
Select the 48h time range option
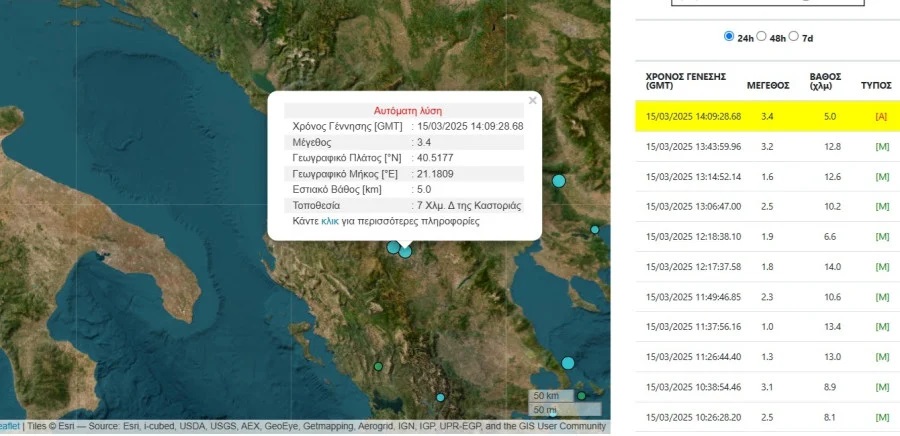tap(761, 37)
